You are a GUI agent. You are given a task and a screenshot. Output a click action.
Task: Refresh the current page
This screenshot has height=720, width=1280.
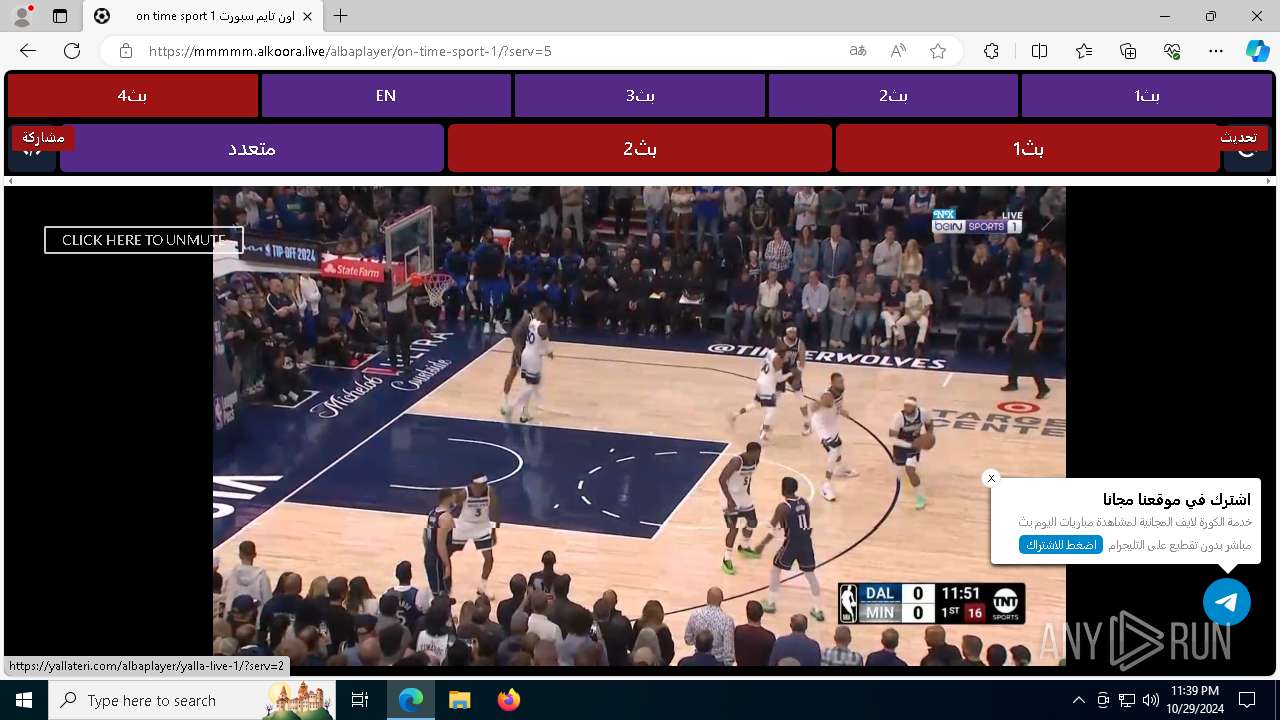pos(72,51)
